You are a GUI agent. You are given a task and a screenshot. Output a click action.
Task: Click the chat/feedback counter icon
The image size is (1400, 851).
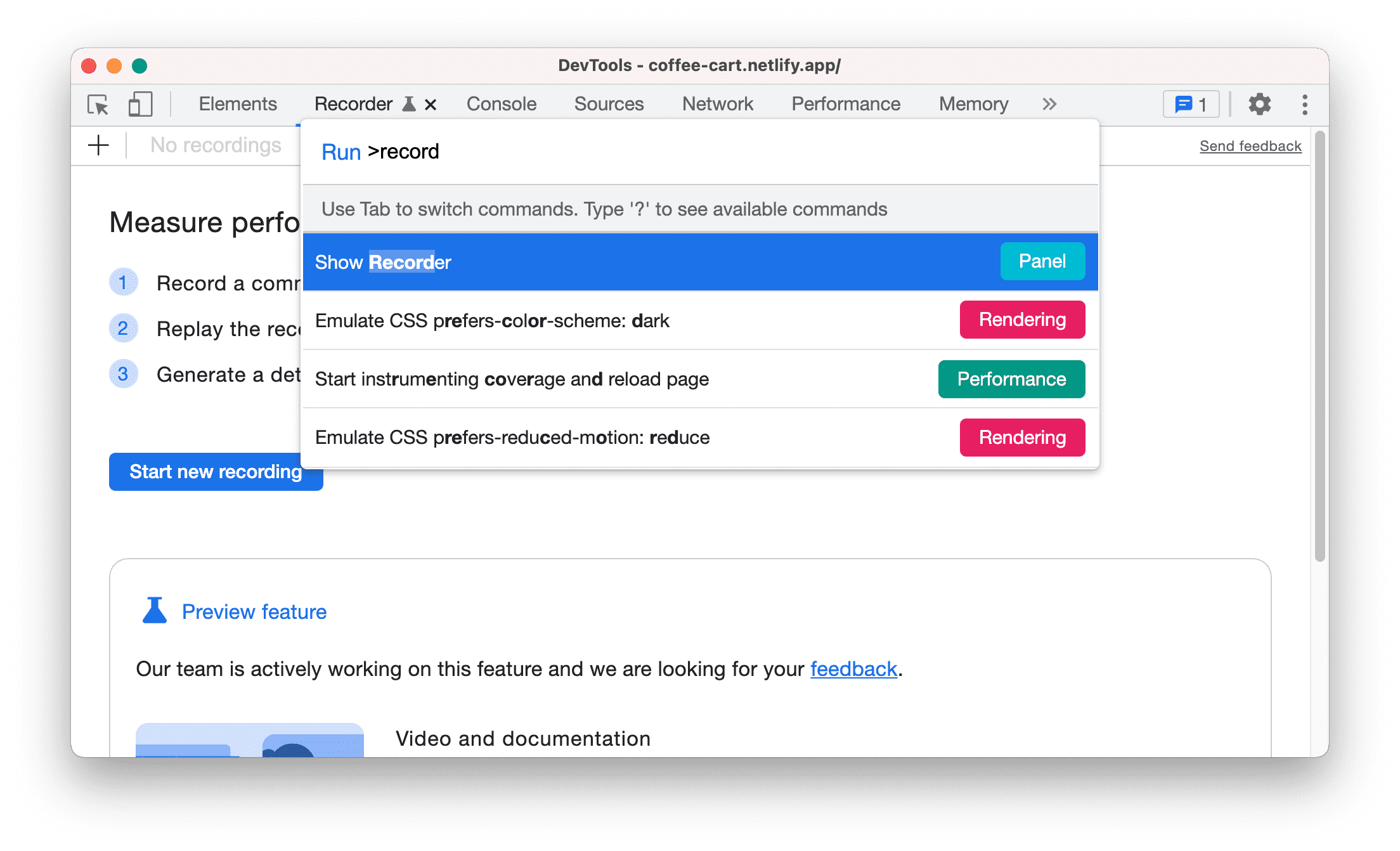tap(1193, 103)
